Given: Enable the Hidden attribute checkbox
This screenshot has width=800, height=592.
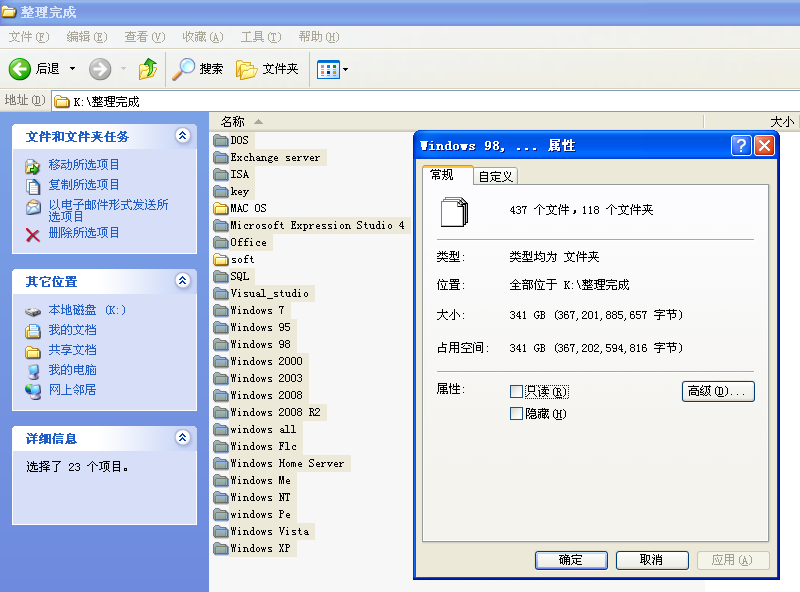Looking at the screenshot, I should click(x=517, y=414).
